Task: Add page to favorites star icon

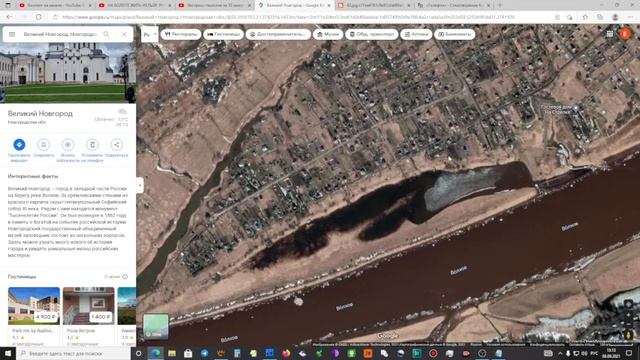Action: tap(585, 17)
